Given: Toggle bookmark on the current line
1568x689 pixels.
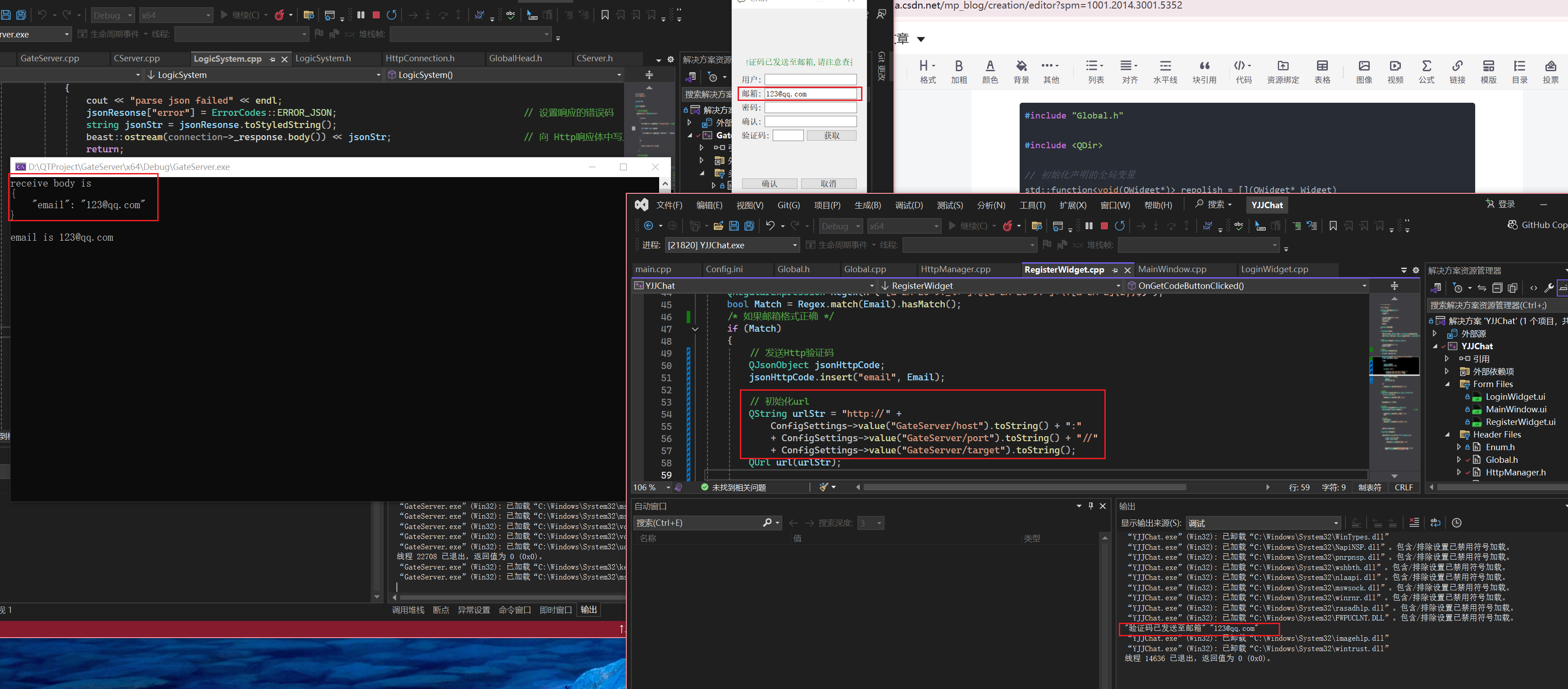Looking at the screenshot, I should (1333, 226).
